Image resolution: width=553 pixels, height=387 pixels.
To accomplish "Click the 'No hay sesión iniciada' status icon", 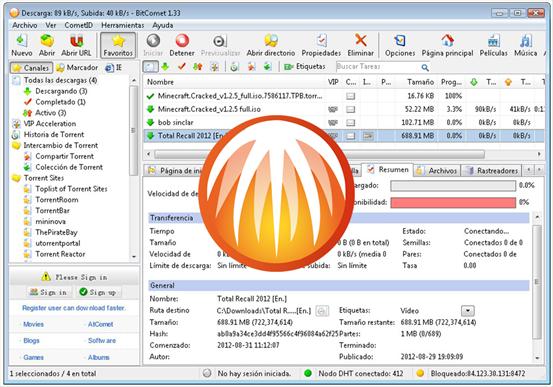I will (207, 373).
